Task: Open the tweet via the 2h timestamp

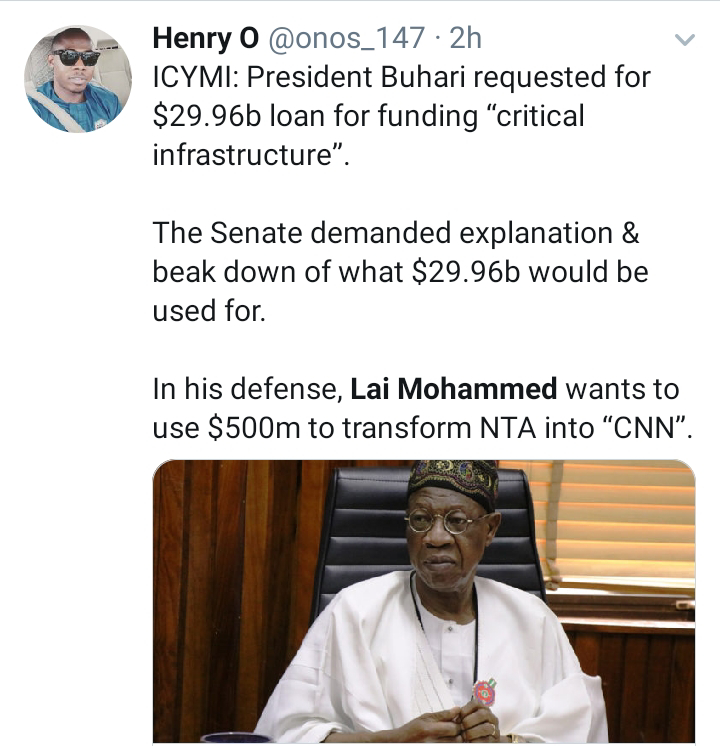Action: coord(465,38)
